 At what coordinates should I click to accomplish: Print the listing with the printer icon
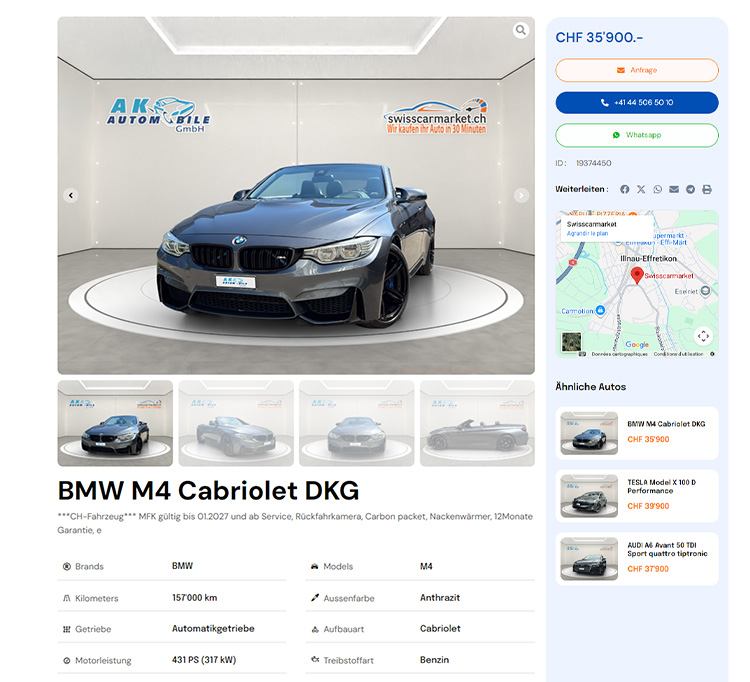point(707,189)
